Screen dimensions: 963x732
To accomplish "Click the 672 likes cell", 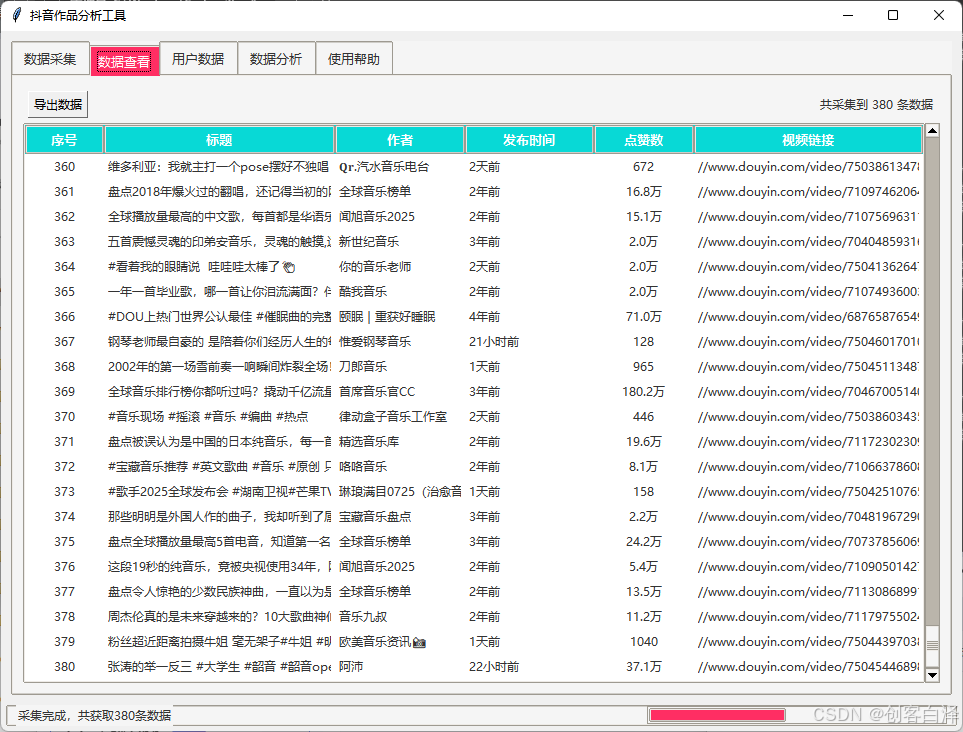I will 644,167.
